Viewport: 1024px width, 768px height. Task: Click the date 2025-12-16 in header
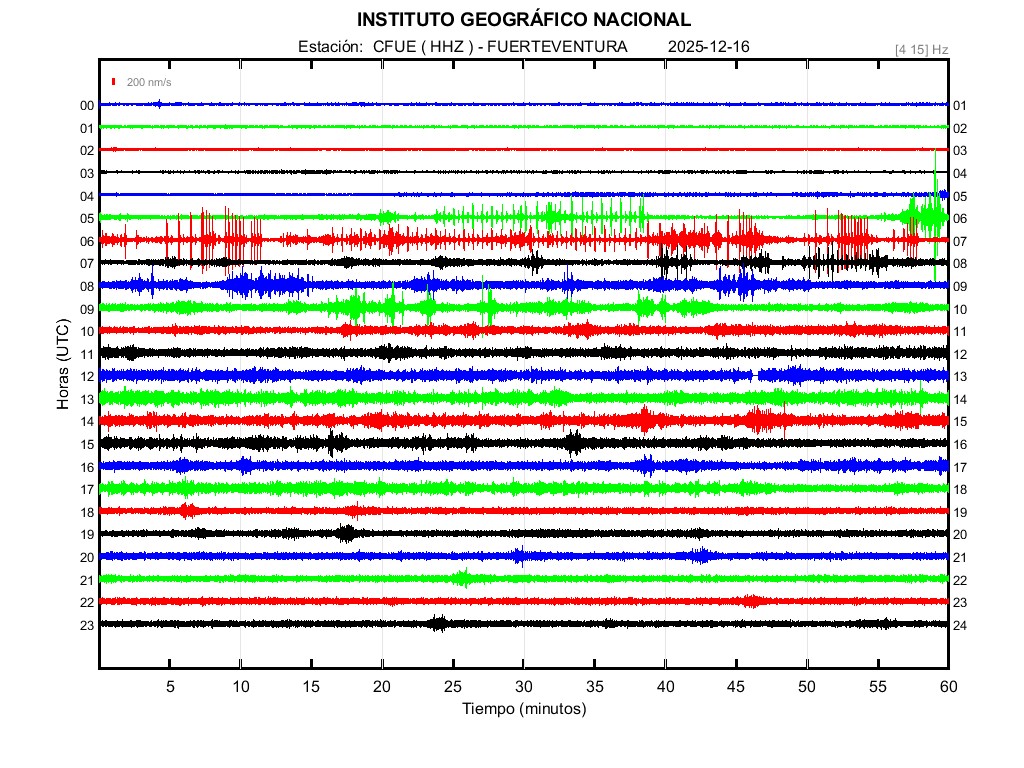click(708, 47)
